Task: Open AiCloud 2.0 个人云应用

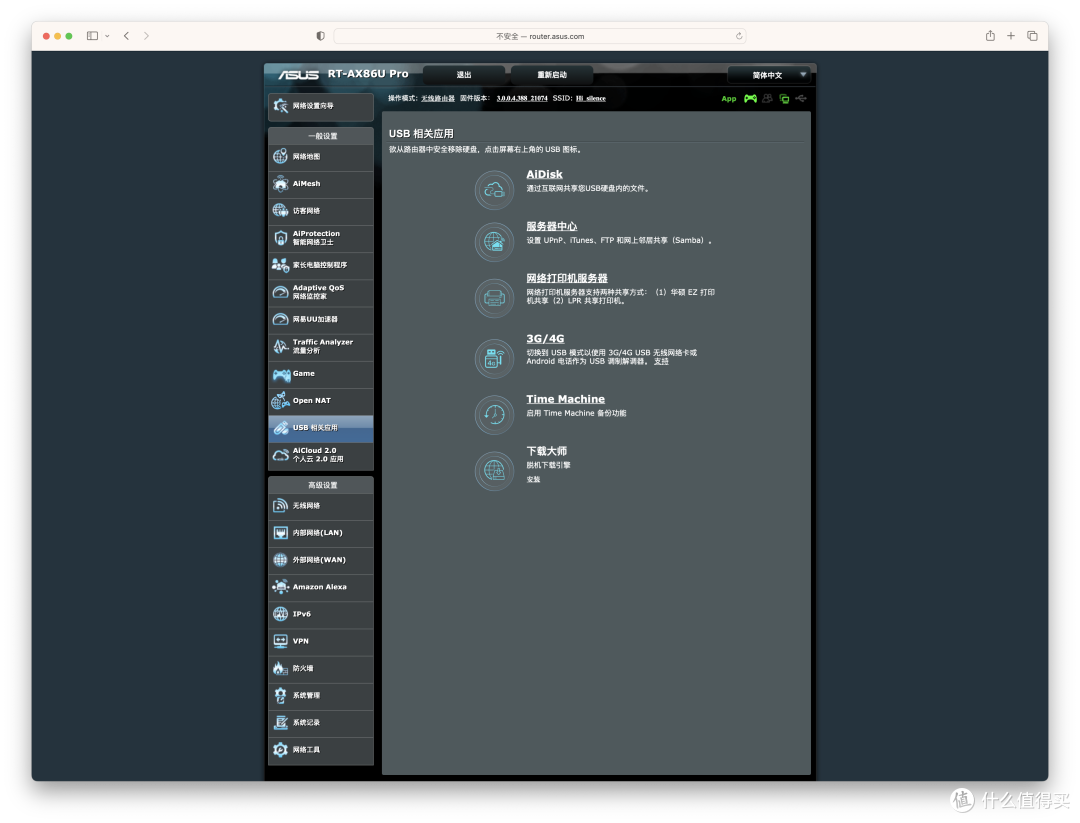Action: click(320, 455)
